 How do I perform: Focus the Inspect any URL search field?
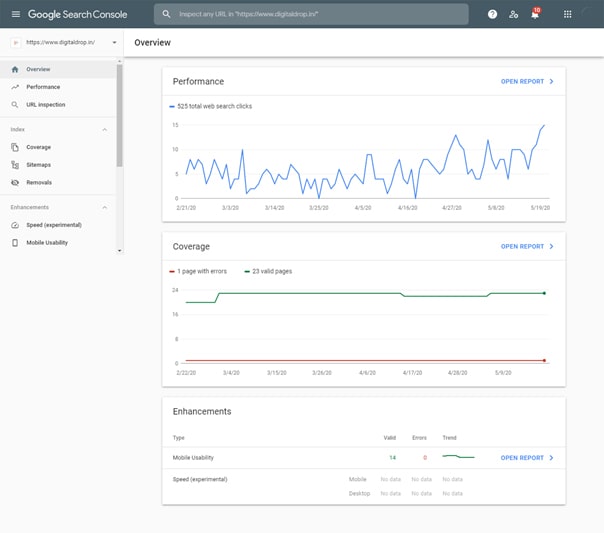click(x=311, y=14)
